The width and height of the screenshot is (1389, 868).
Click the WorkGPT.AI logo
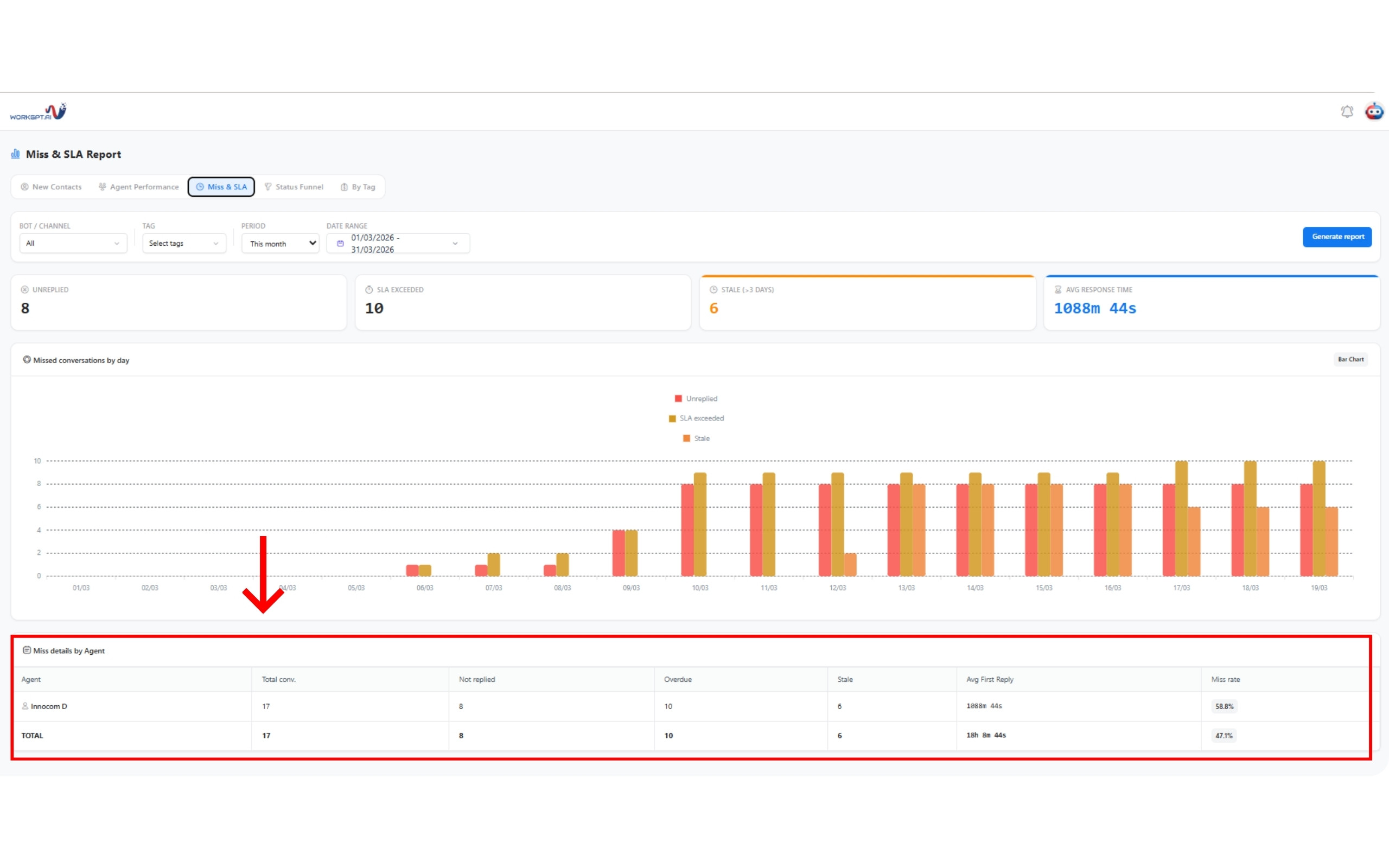39,111
